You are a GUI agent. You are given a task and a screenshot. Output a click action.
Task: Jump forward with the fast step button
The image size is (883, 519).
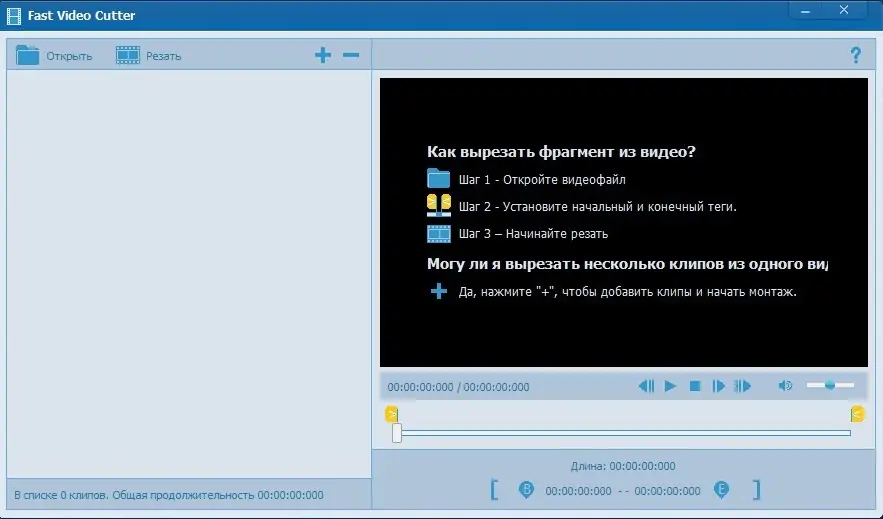coord(743,386)
